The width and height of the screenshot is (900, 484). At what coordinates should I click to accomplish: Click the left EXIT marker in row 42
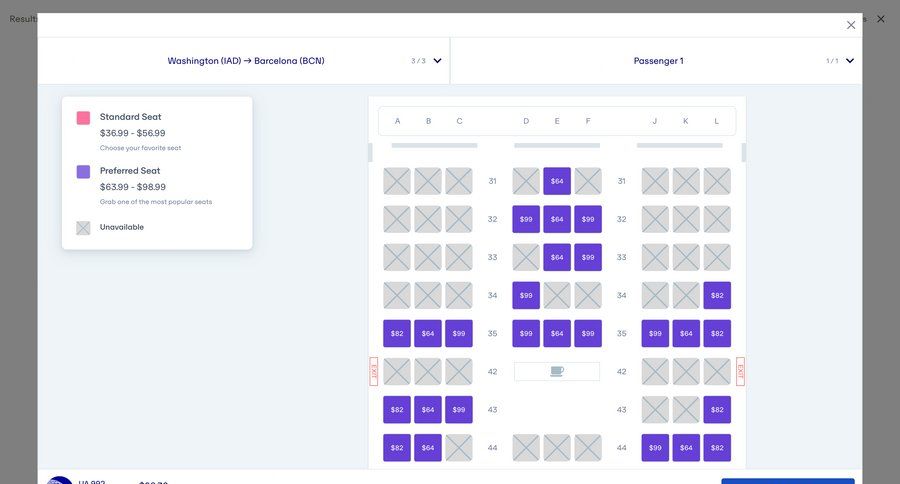coord(374,371)
